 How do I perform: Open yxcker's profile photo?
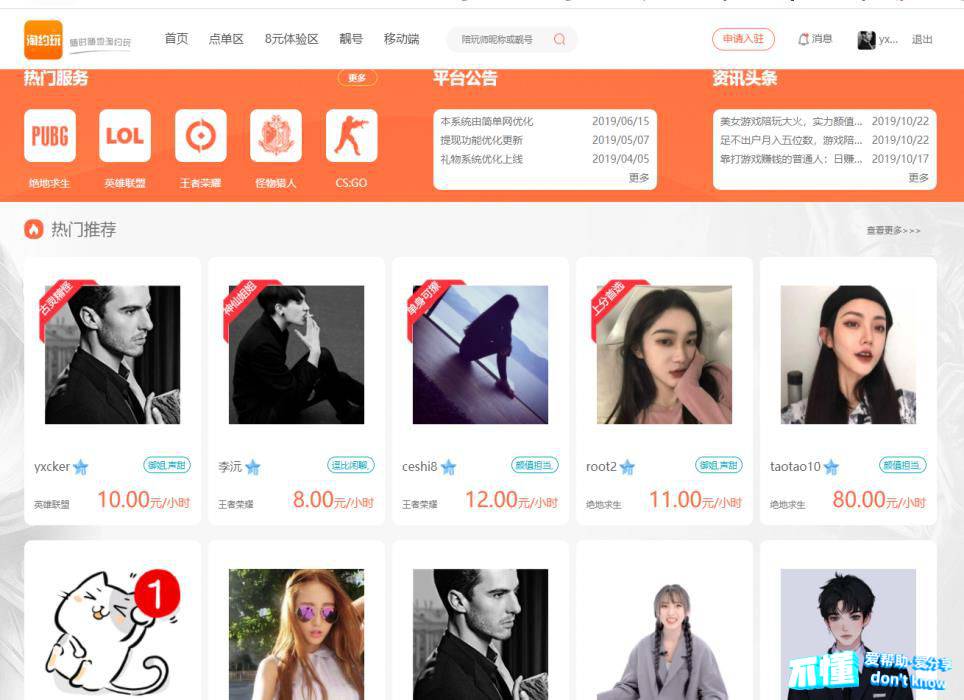113,355
